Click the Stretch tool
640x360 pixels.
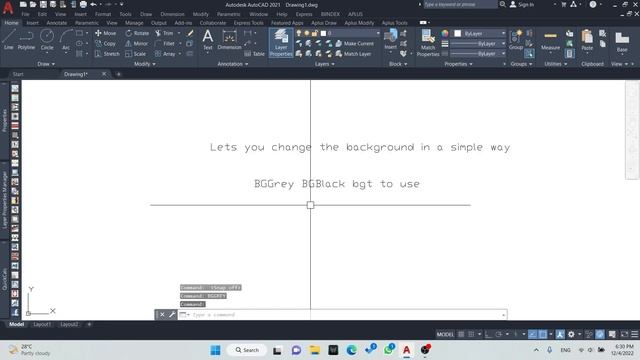tap(107, 53)
